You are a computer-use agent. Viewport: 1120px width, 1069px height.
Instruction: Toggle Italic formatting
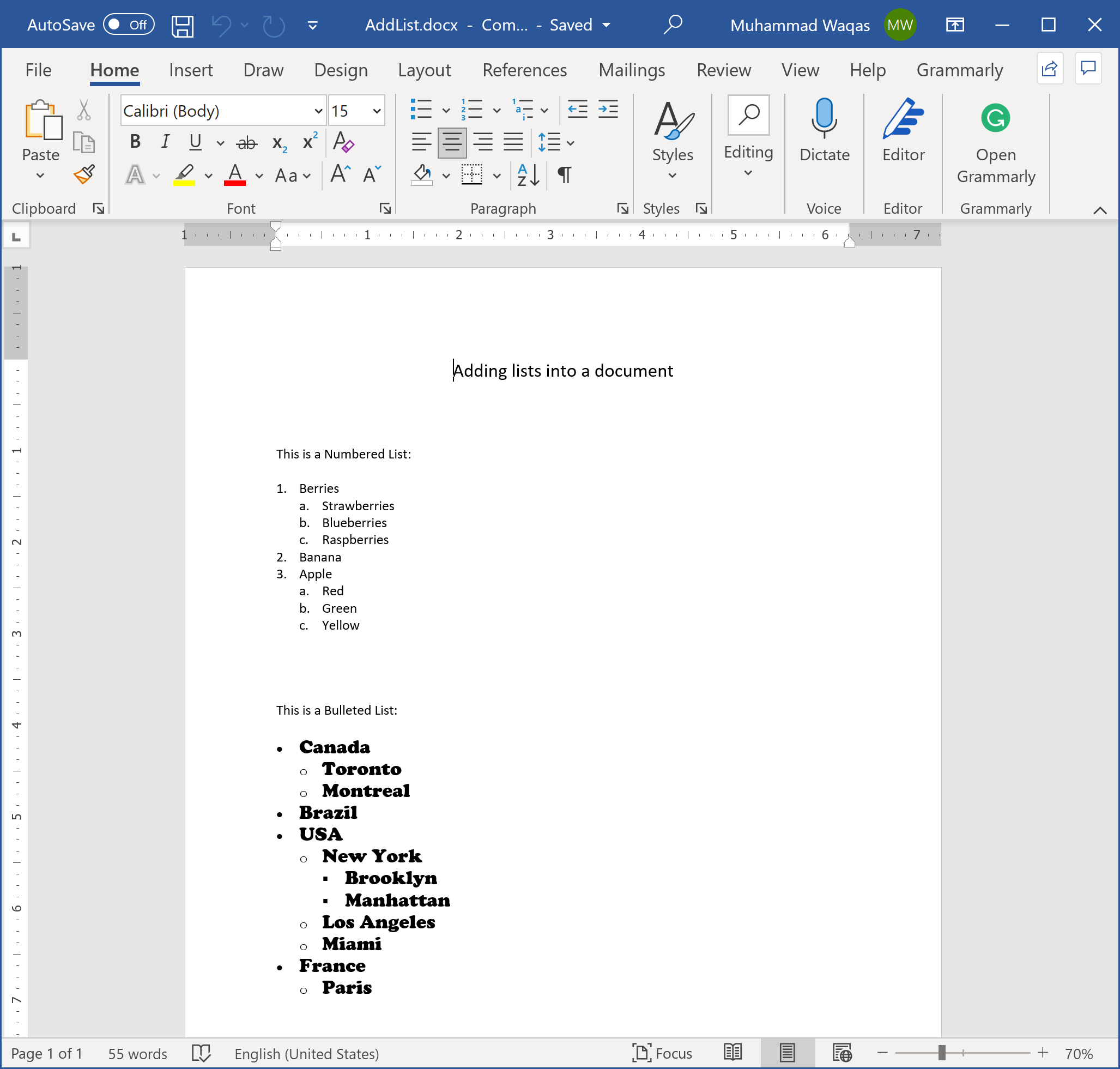pyautogui.click(x=165, y=141)
